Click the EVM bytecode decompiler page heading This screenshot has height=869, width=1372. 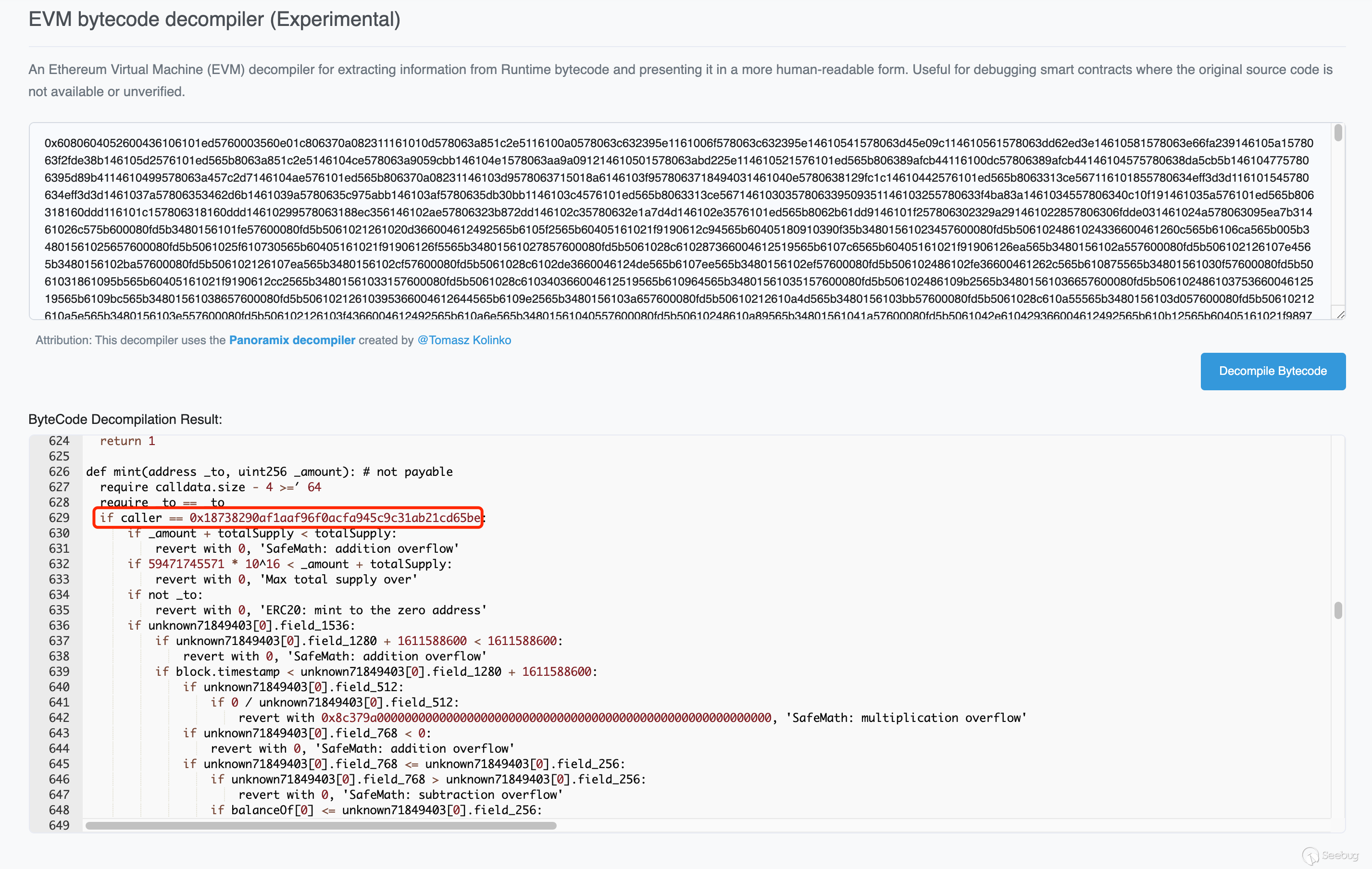214,19
